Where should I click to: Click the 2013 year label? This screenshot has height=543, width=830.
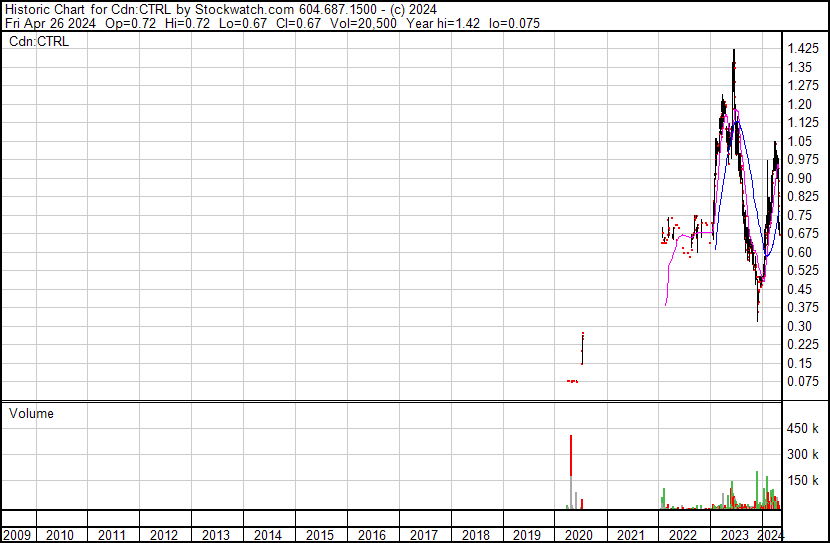215,535
